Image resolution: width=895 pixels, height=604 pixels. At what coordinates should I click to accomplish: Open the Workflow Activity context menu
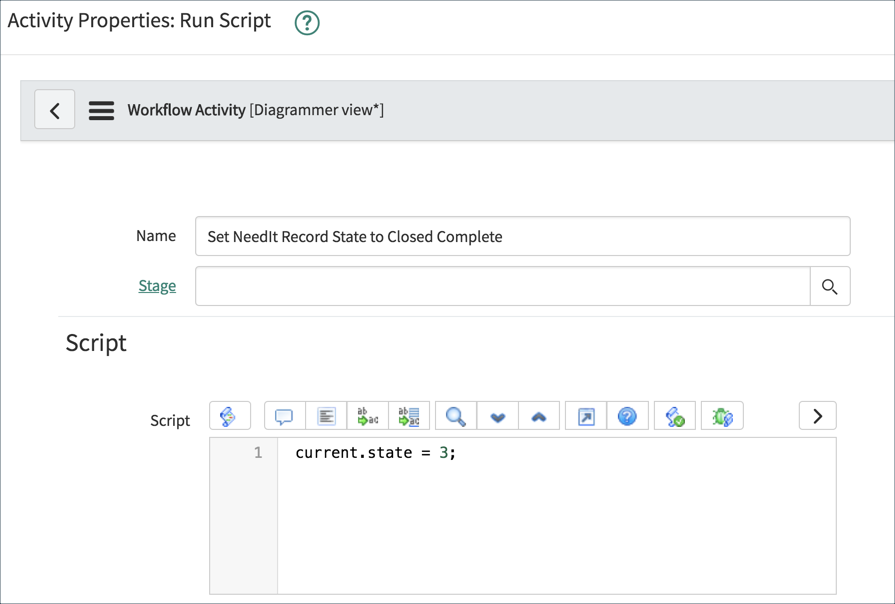(101, 110)
